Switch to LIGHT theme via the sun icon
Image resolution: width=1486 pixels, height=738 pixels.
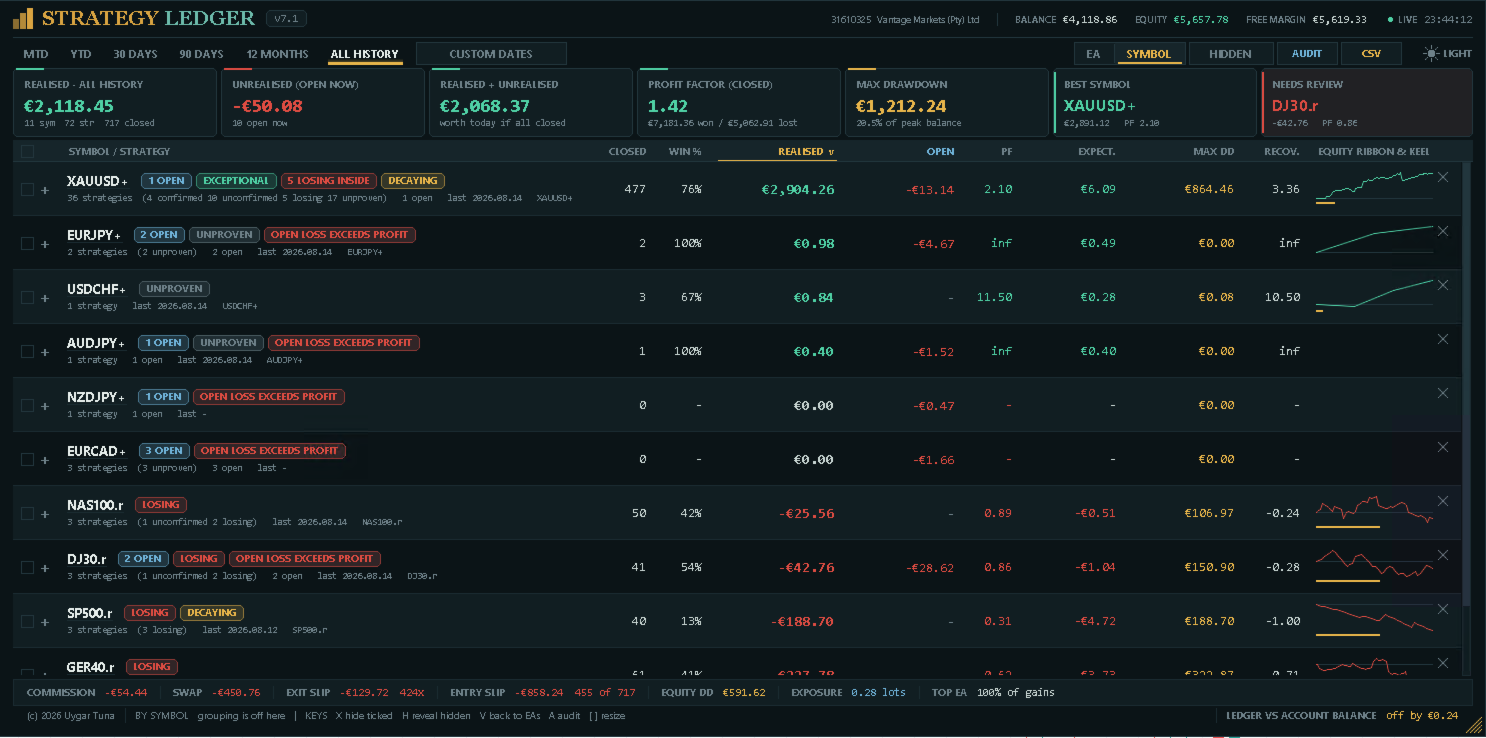tap(1431, 54)
